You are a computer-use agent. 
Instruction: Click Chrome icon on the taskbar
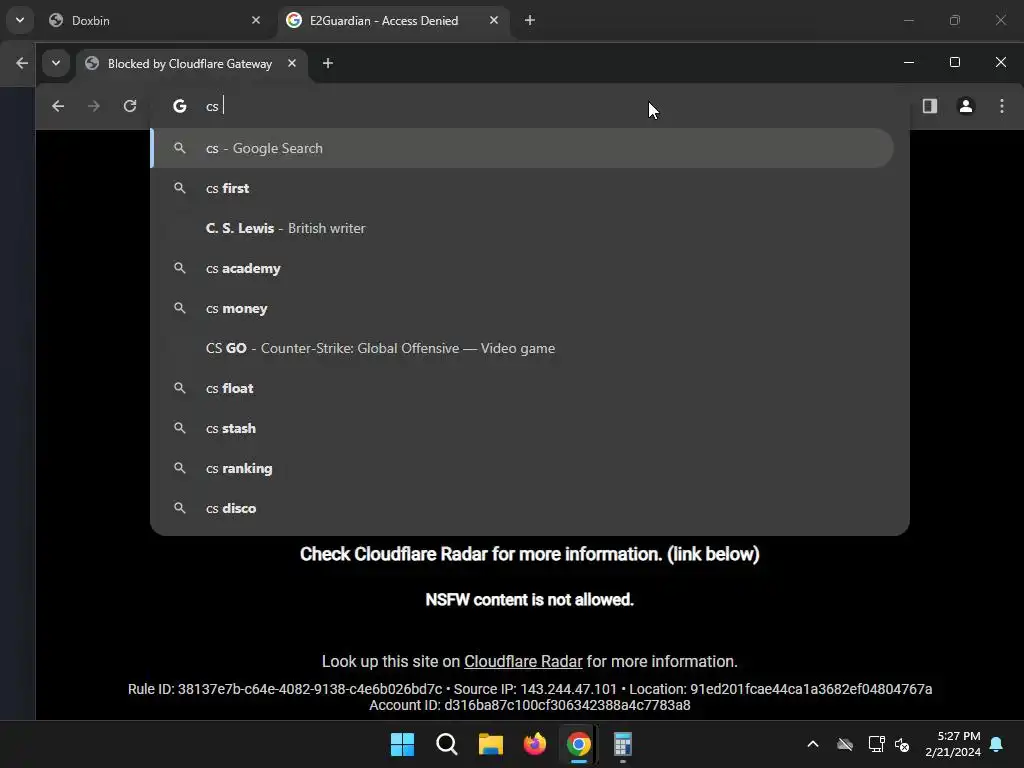point(579,744)
